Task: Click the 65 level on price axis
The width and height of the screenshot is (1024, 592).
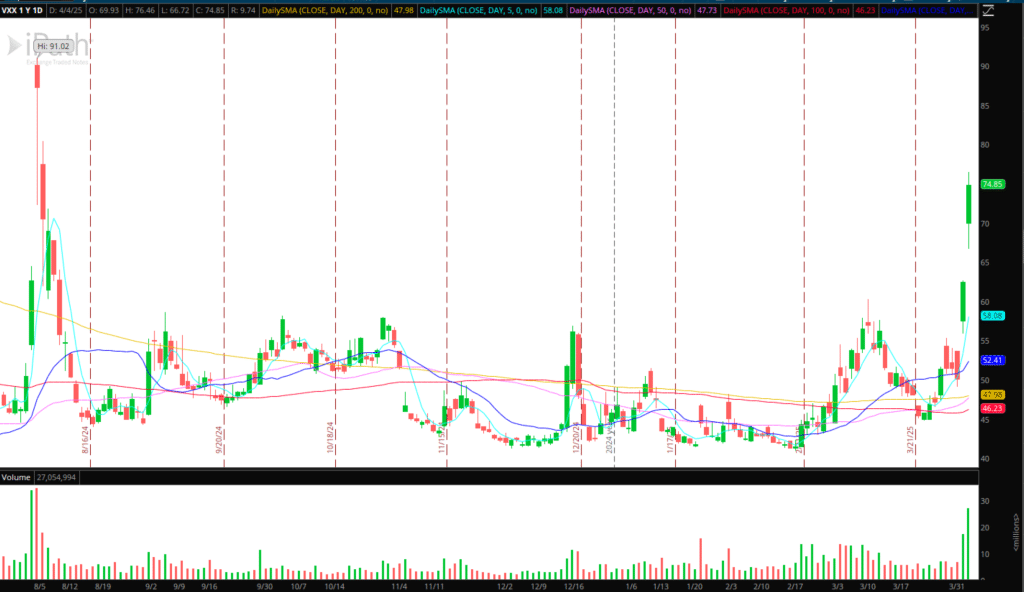Action: (985, 263)
